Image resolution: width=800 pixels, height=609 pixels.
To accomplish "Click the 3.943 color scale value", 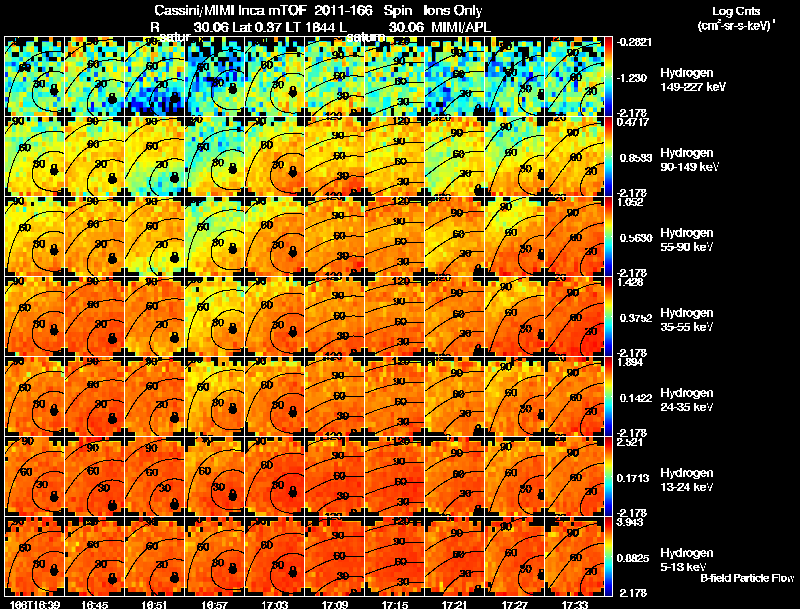I will [630, 522].
